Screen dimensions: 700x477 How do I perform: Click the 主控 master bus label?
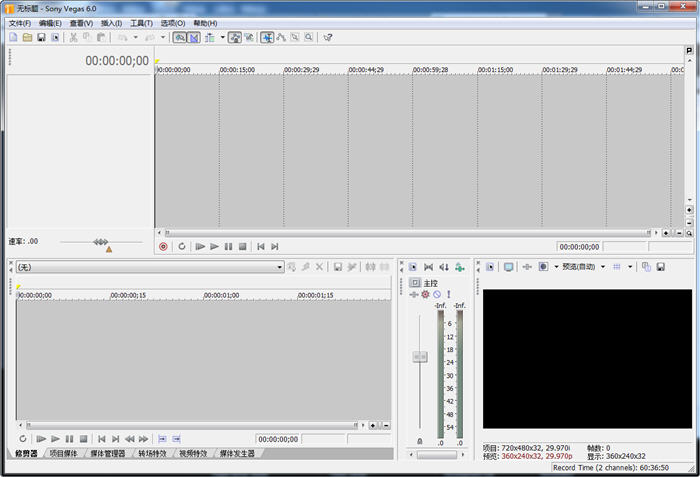point(431,283)
